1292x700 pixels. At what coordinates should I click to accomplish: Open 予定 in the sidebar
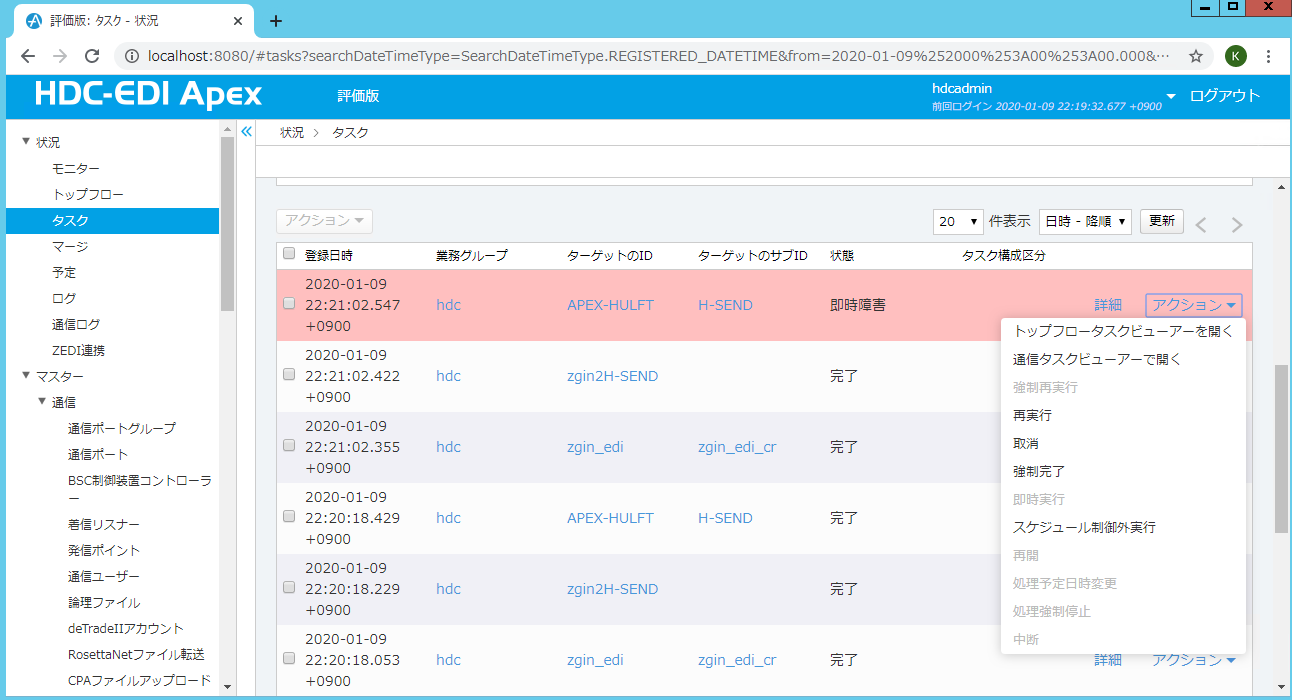[x=64, y=272]
